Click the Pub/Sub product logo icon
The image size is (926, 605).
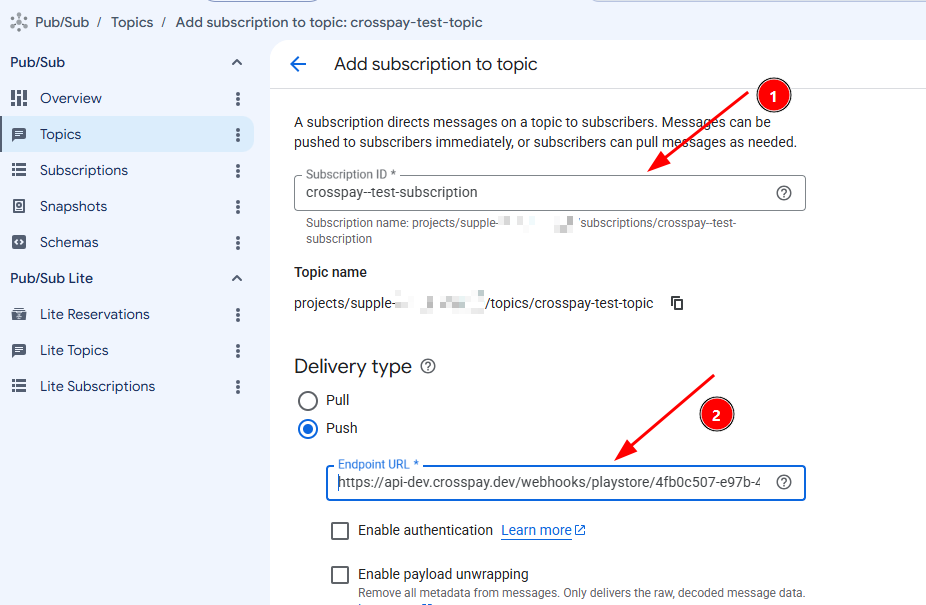(19, 22)
